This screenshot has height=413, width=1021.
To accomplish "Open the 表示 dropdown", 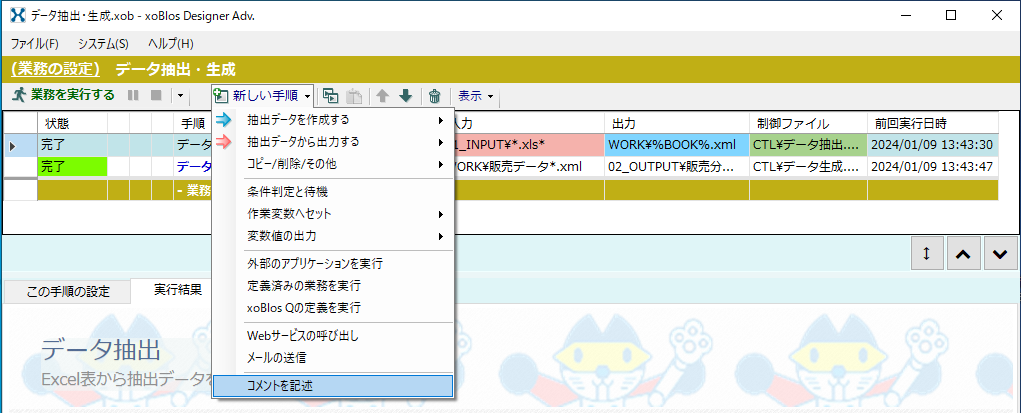I will pyautogui.click(x=475, y=96).
